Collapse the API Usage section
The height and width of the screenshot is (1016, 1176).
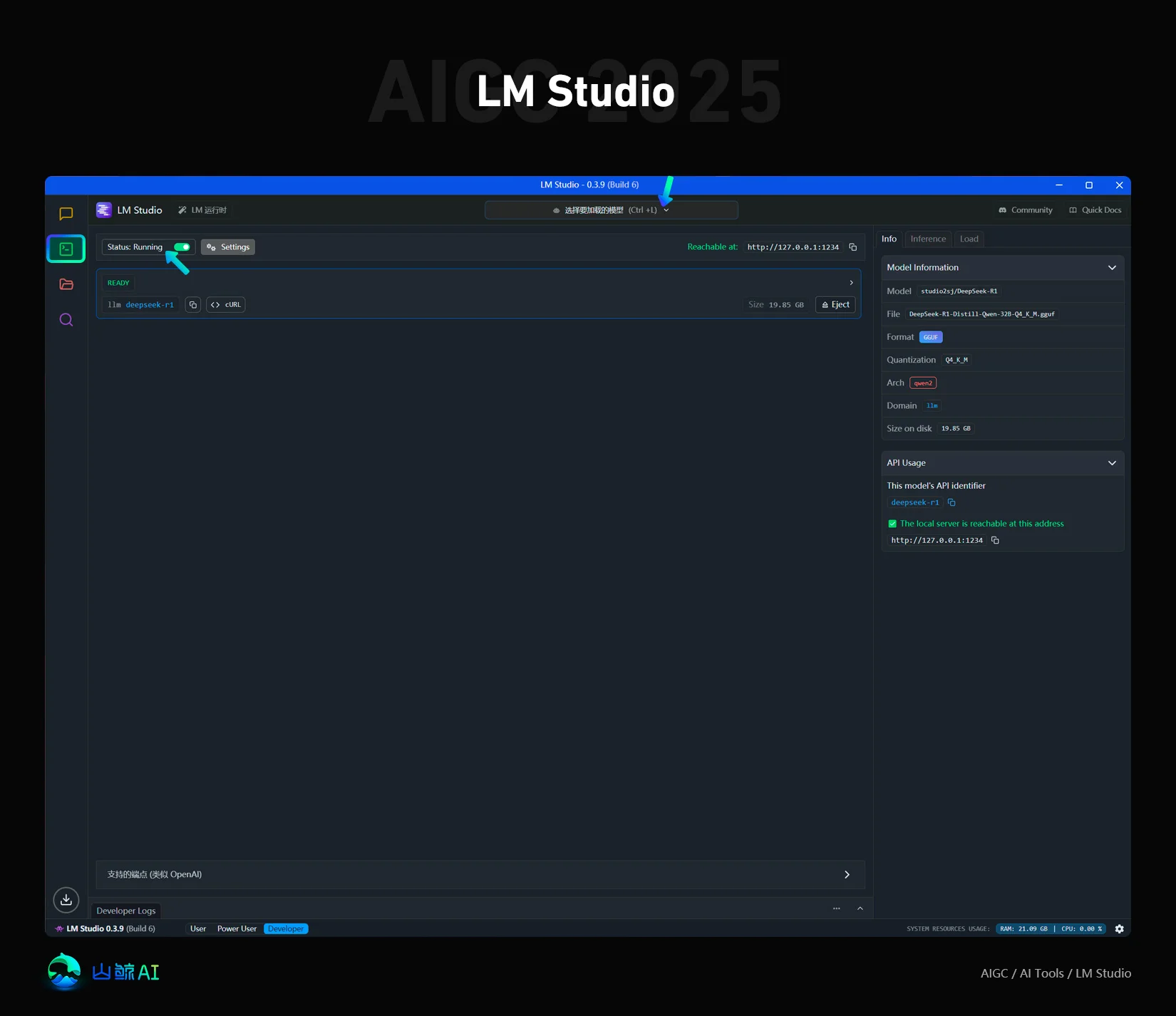[x=1112, y=463]
